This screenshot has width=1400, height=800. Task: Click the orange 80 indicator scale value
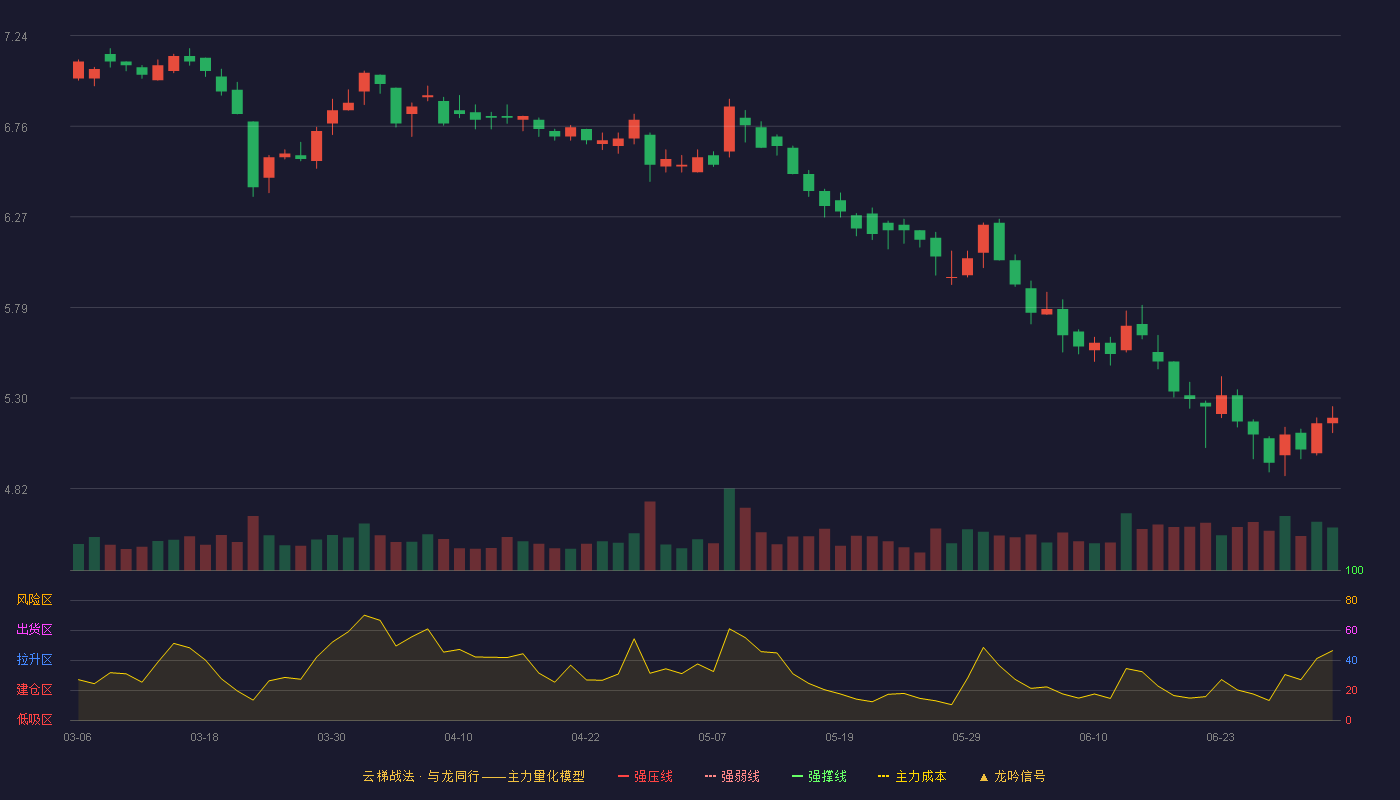click(1351, 600)
